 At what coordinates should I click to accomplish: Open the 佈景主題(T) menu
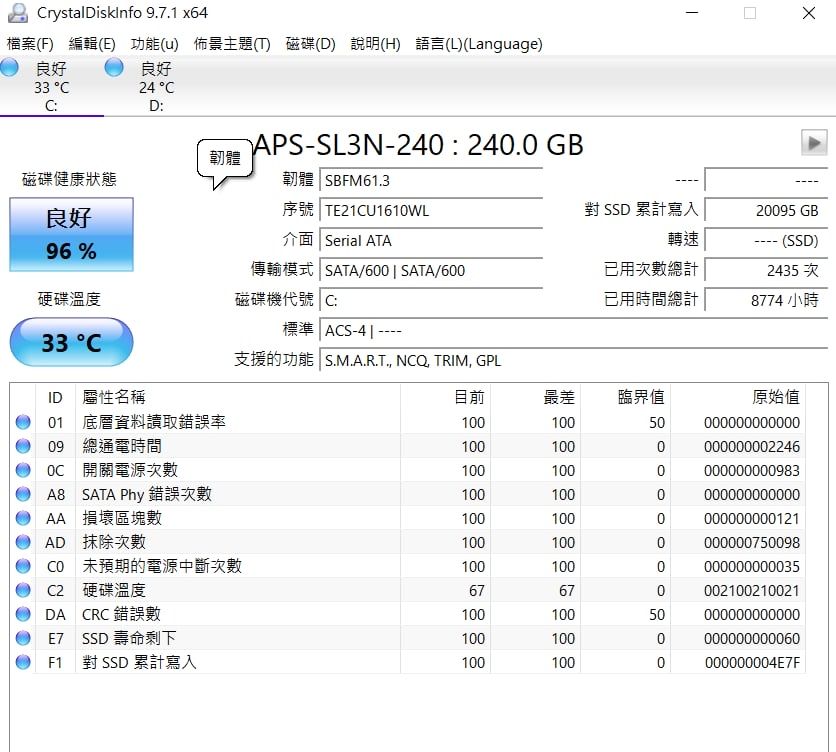click(231, 44)
